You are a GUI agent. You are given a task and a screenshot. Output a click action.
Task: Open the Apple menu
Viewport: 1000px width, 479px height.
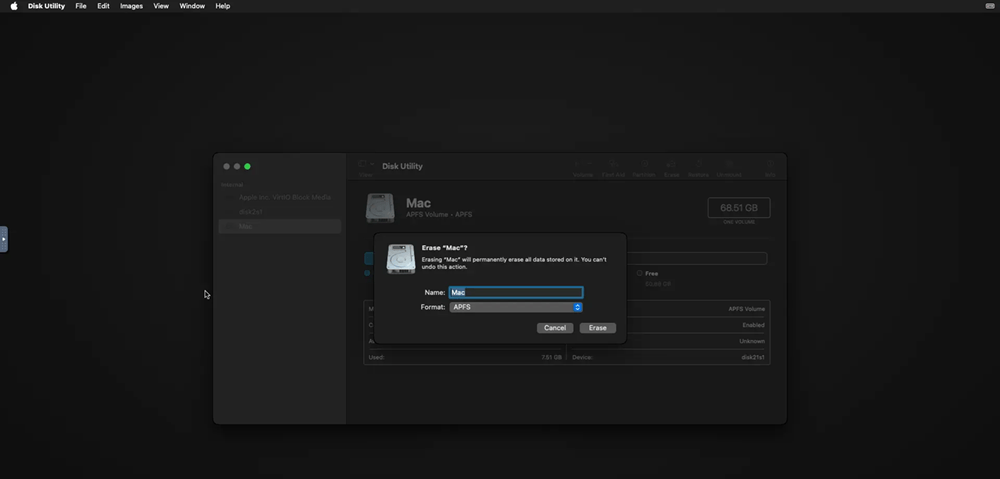14,6
